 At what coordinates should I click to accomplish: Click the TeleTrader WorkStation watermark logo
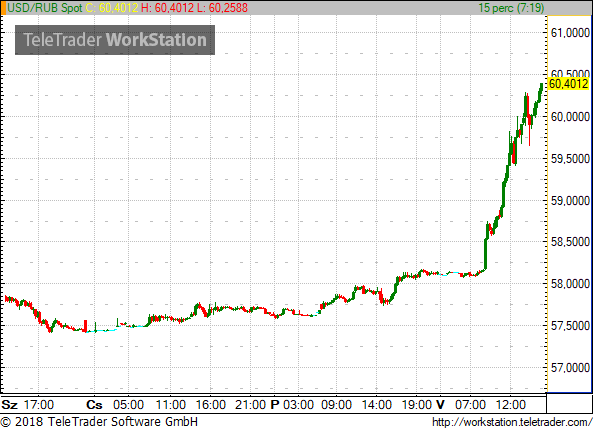[115, 40]
